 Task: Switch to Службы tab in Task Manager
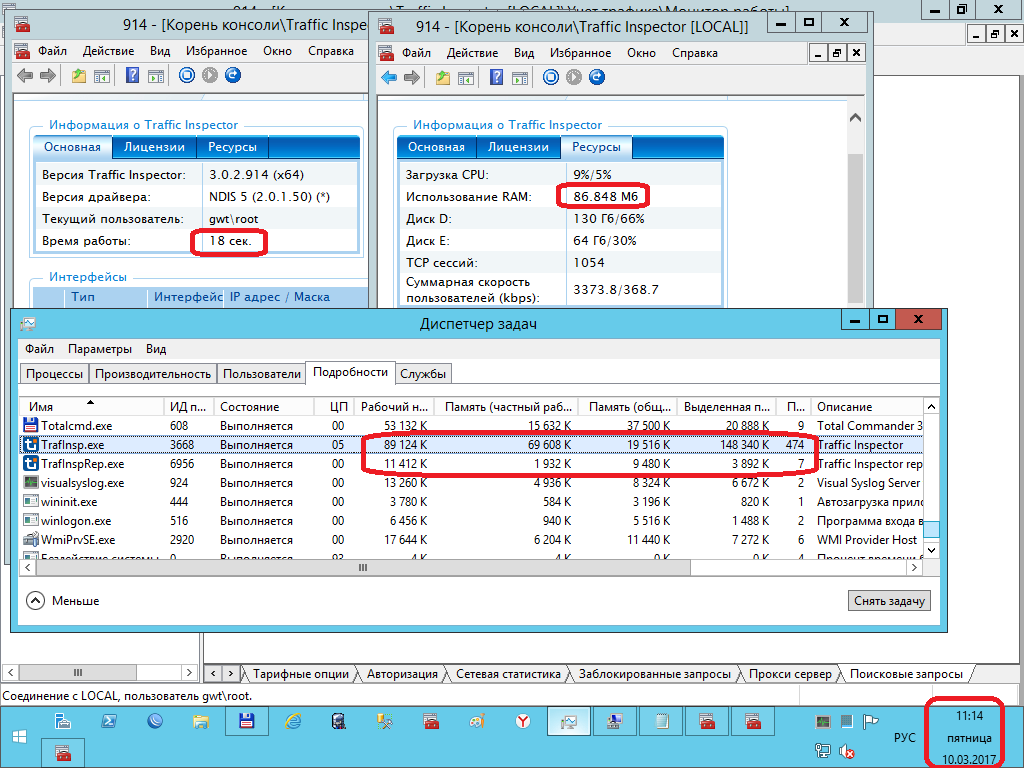coord(423,374)
